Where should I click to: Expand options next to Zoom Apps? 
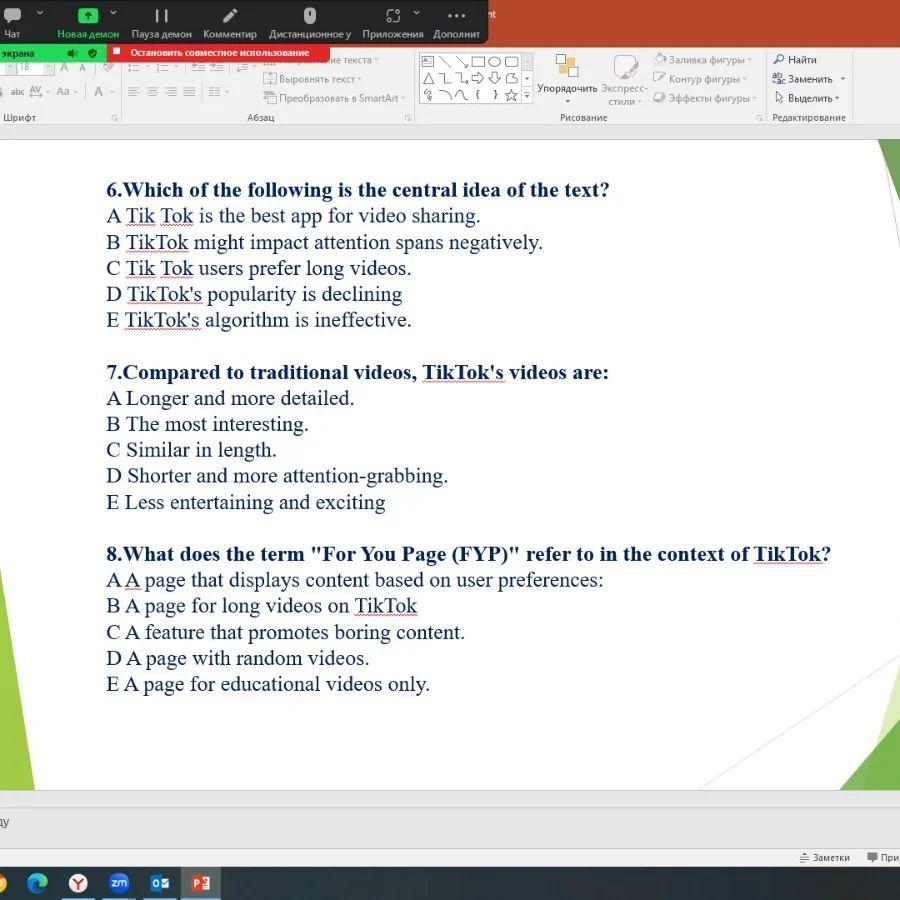coord(417,13)
